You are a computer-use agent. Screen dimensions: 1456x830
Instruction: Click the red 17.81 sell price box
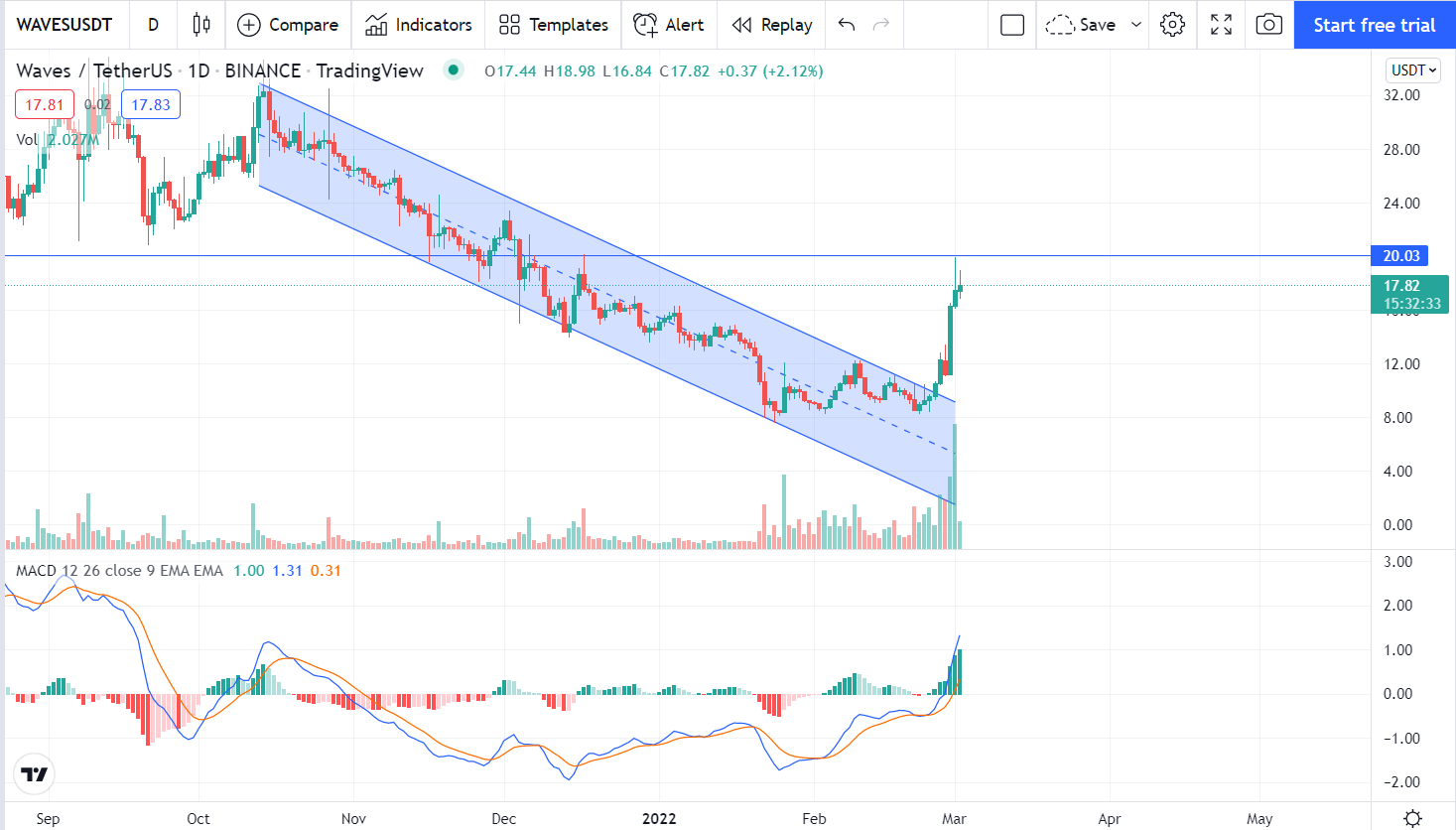[x=45, y=104]
